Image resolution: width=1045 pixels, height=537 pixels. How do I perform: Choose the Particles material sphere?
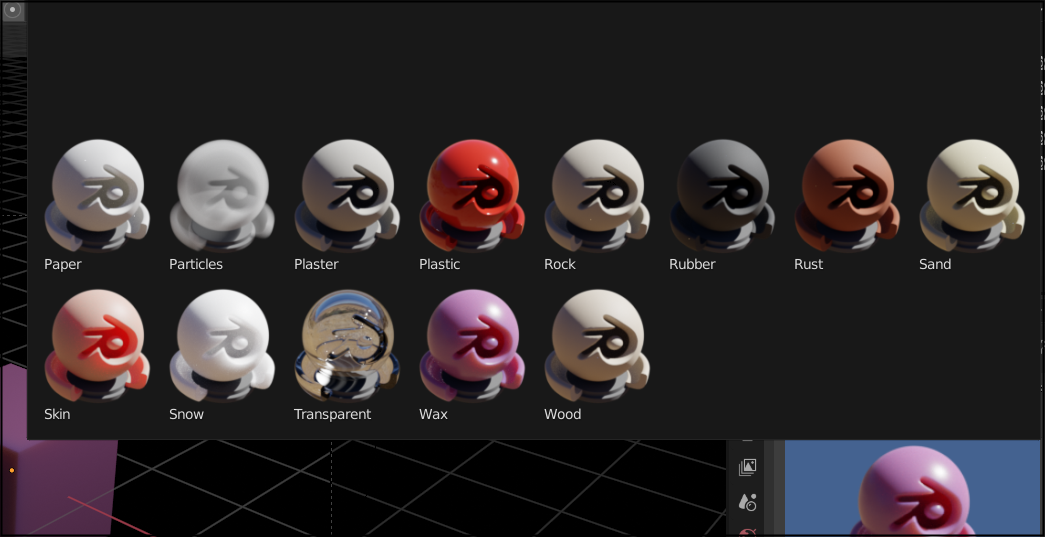(x=222, y=196)
